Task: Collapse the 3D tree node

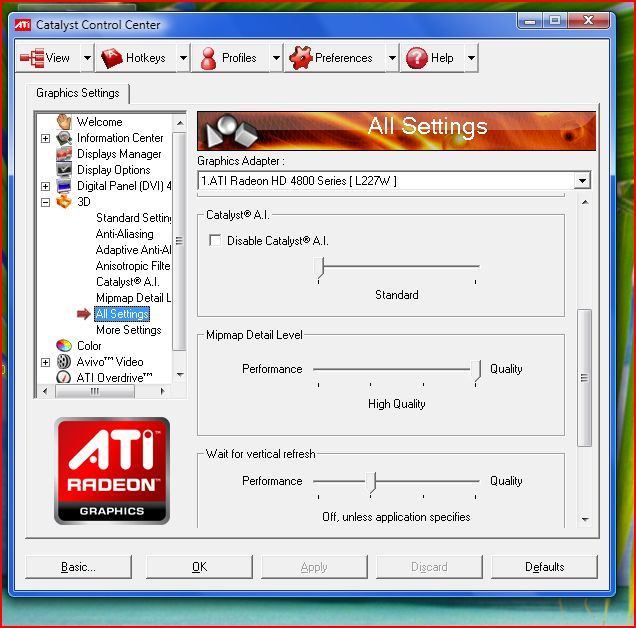Action: [45, 202]
